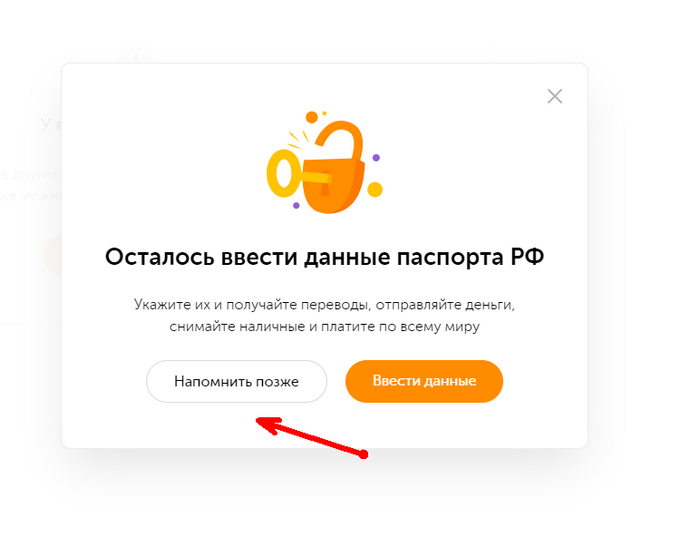Click the purple dot right of padlock
Screen dimensions: 700x537
point(376,158)
